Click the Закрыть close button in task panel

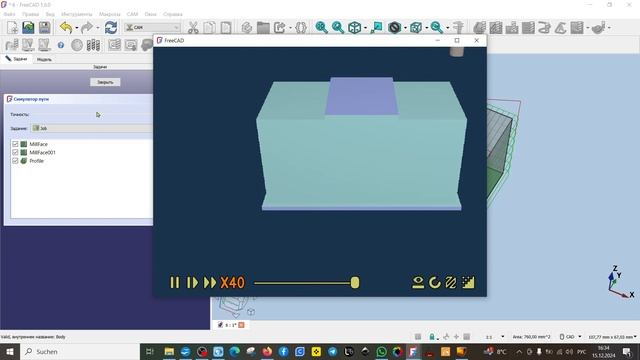(x=105, y=82)
